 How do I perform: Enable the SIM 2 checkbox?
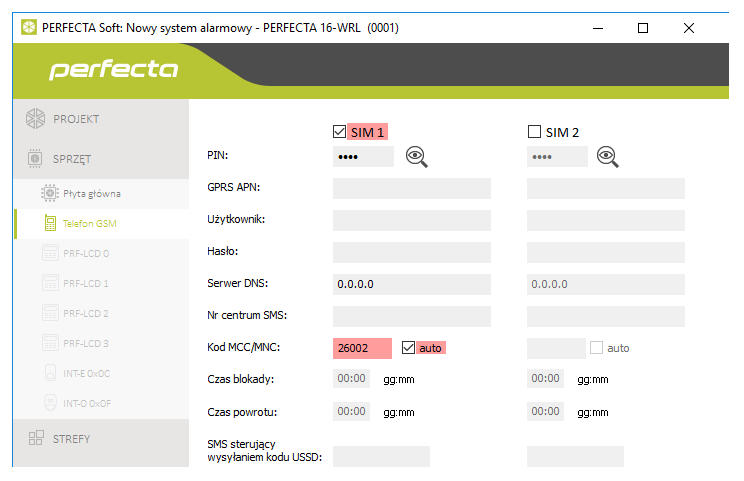click(x=534, y=131)
